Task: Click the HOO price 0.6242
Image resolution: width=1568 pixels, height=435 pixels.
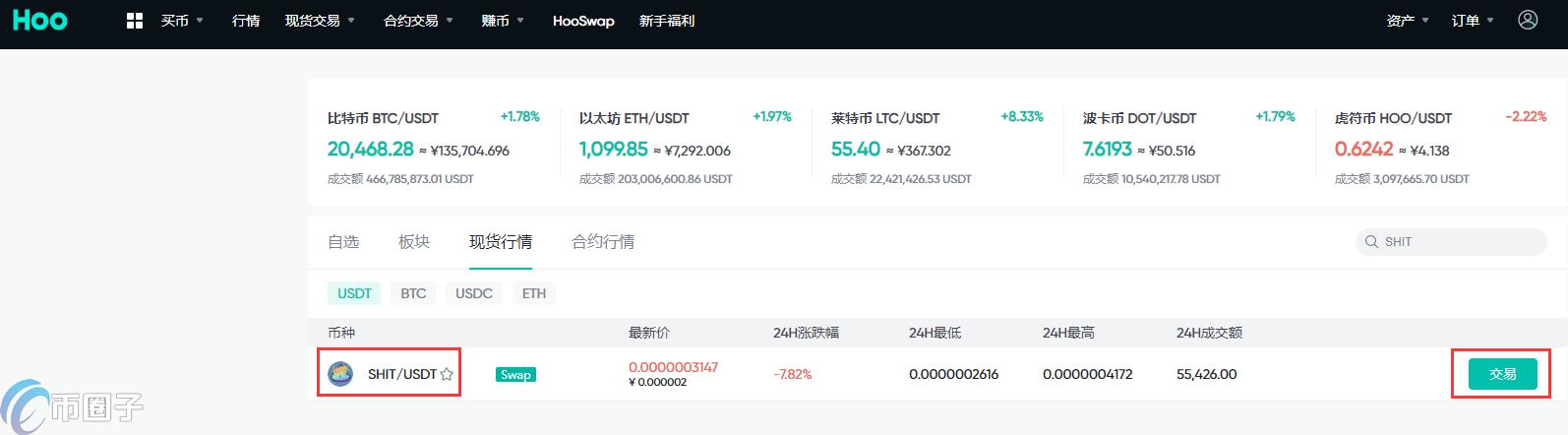Action: pos(1364,149)
